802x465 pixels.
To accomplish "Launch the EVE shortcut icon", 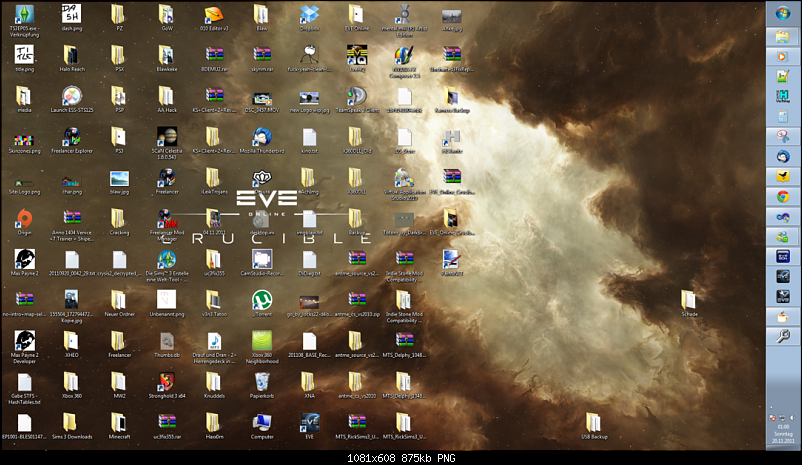I will (x=309, y=426).
